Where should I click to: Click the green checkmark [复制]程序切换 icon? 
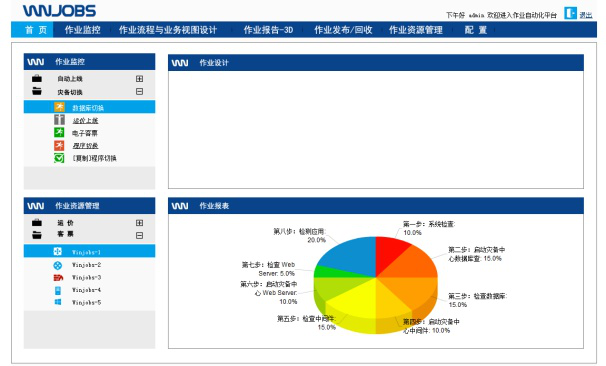59,158
